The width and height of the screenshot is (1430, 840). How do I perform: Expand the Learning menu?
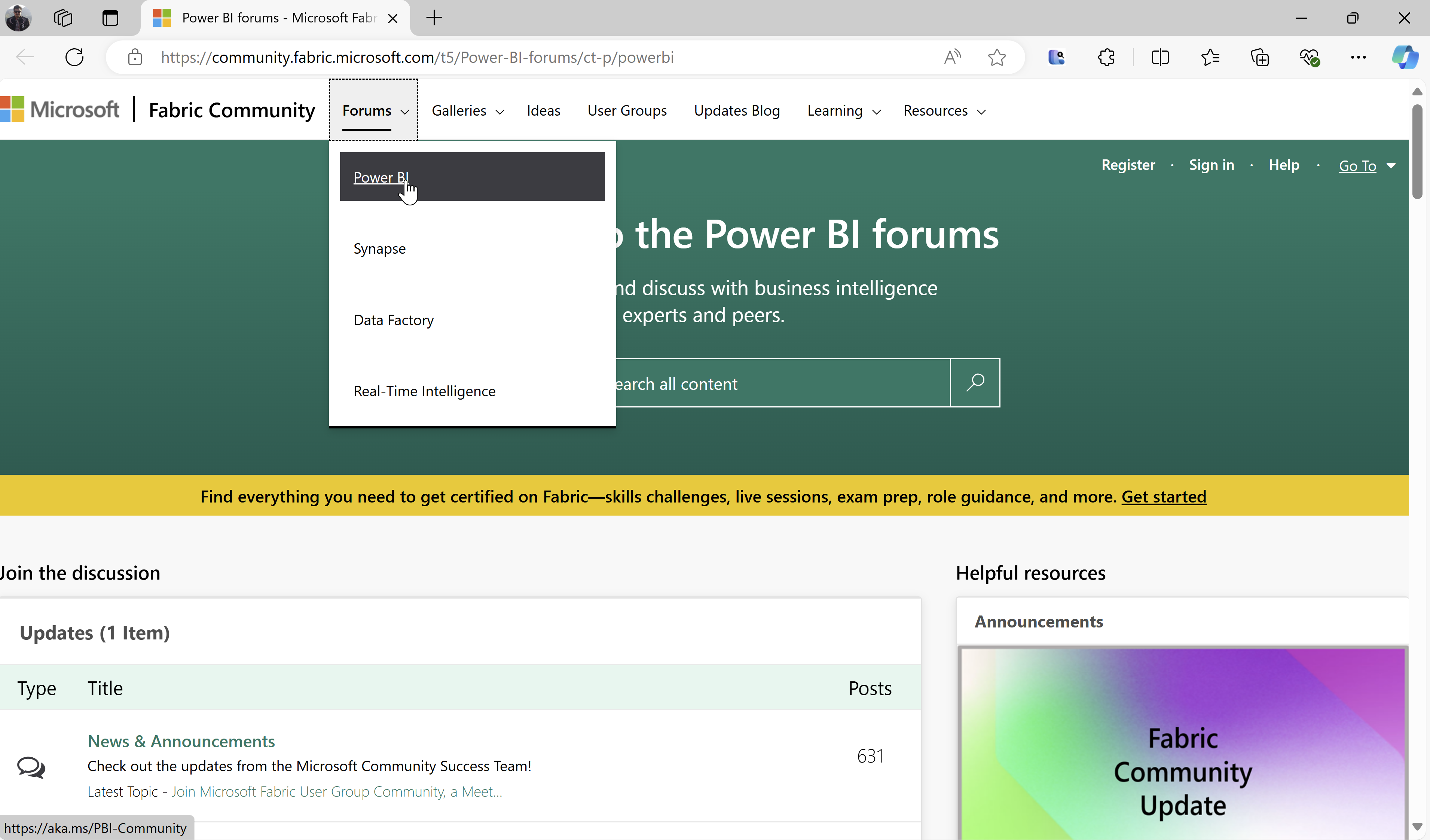click(x=843, y=111)
